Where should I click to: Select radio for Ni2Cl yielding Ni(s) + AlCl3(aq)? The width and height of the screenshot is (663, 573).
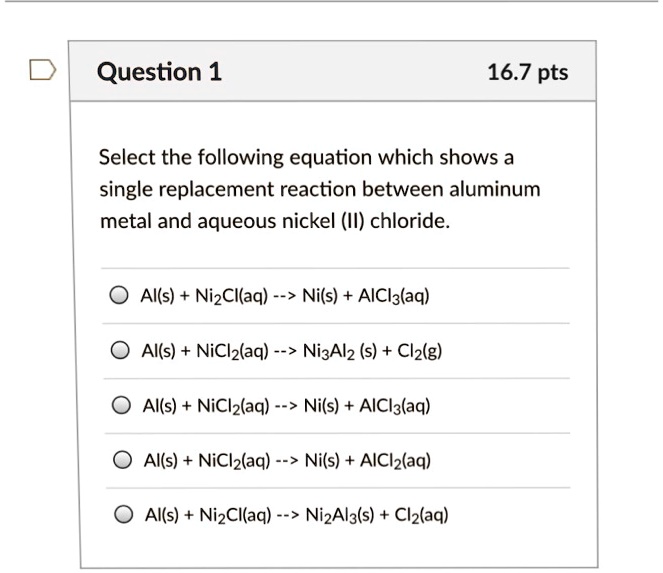(x=120, y=296)
